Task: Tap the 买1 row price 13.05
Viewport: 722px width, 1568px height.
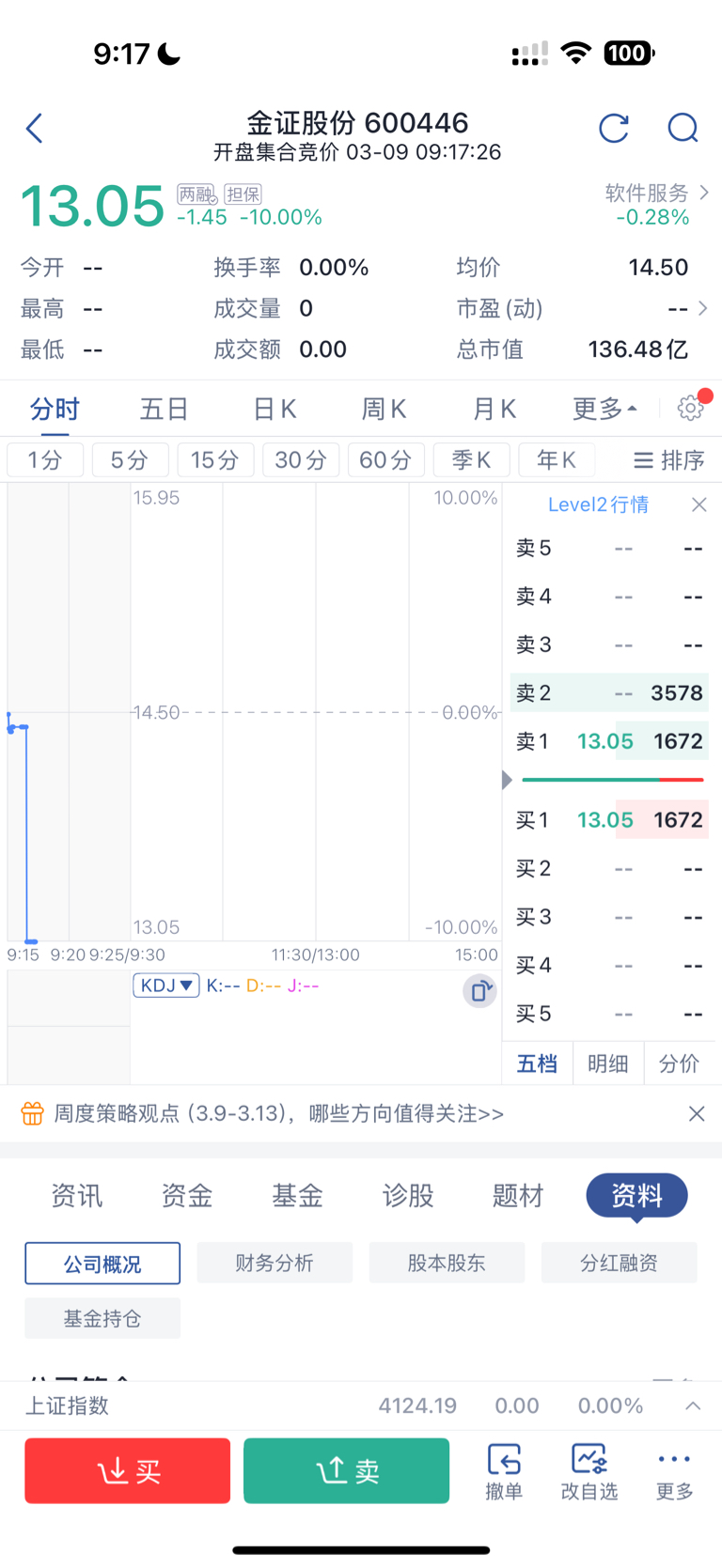Action: pyautogui.click(x=604, y=820)
